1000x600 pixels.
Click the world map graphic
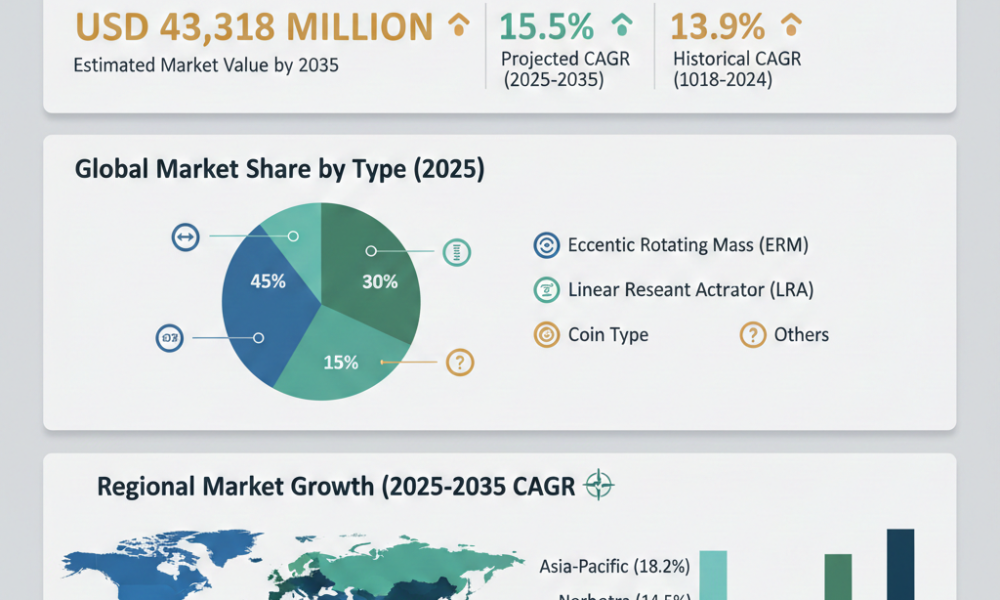point(293,565)
